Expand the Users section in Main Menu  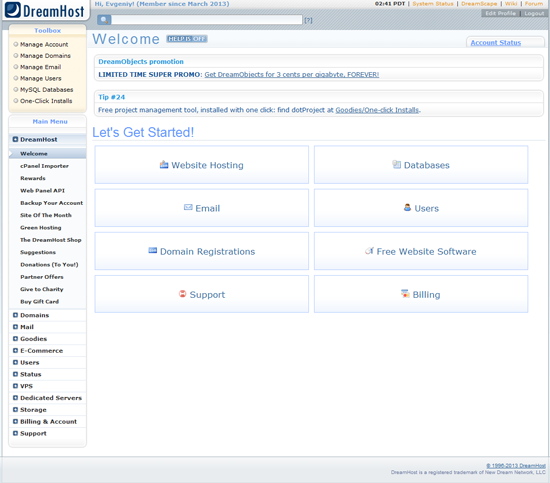[x=47, y=362]
